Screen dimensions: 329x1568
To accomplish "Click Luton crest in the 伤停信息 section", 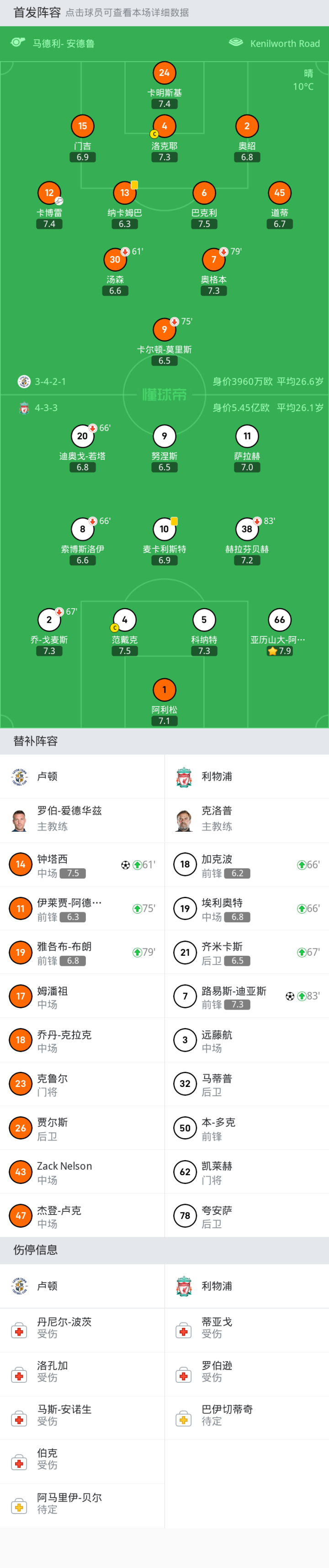I will tap(20, 1285).
